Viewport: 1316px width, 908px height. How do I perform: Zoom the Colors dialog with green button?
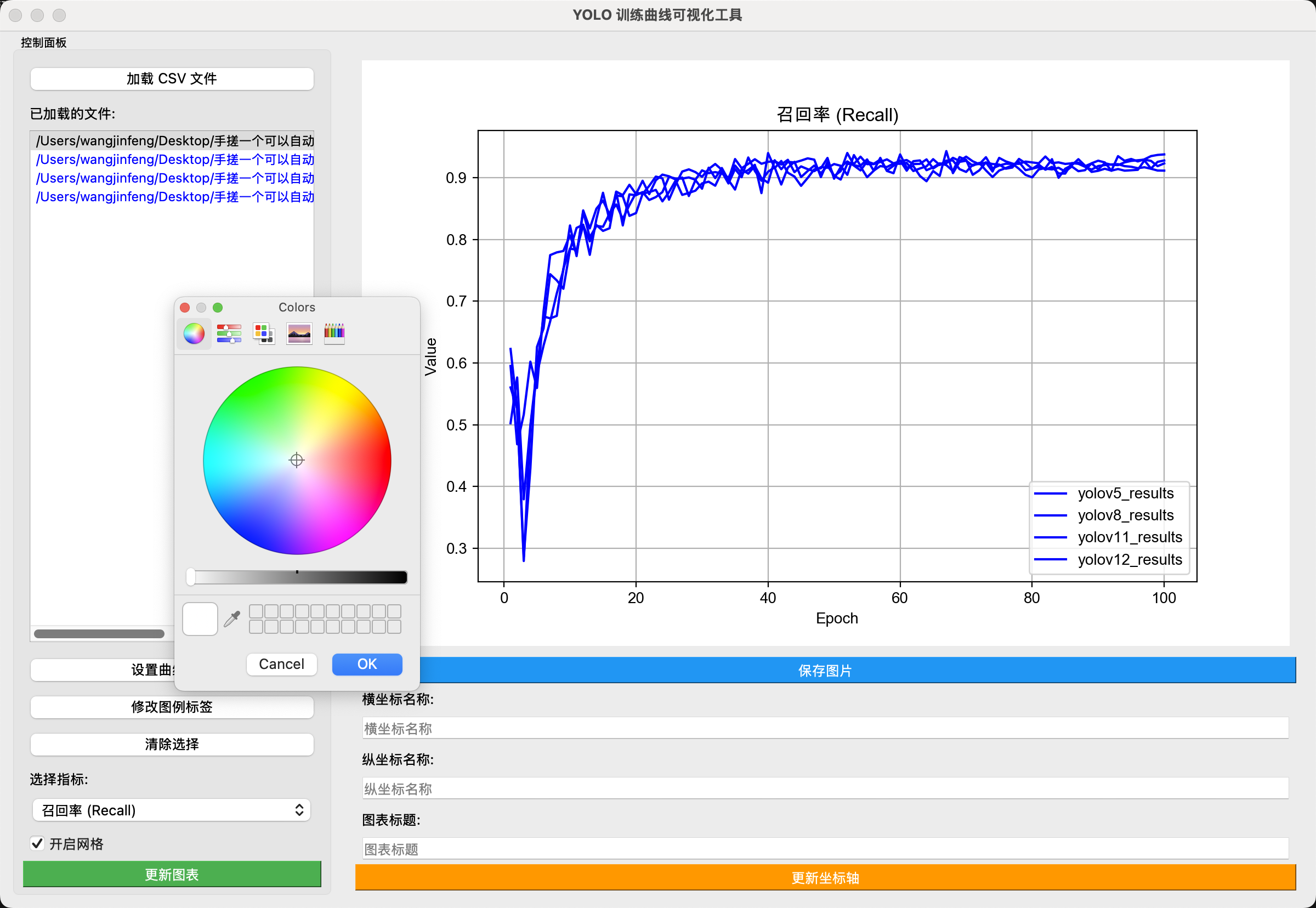[217, 307]
